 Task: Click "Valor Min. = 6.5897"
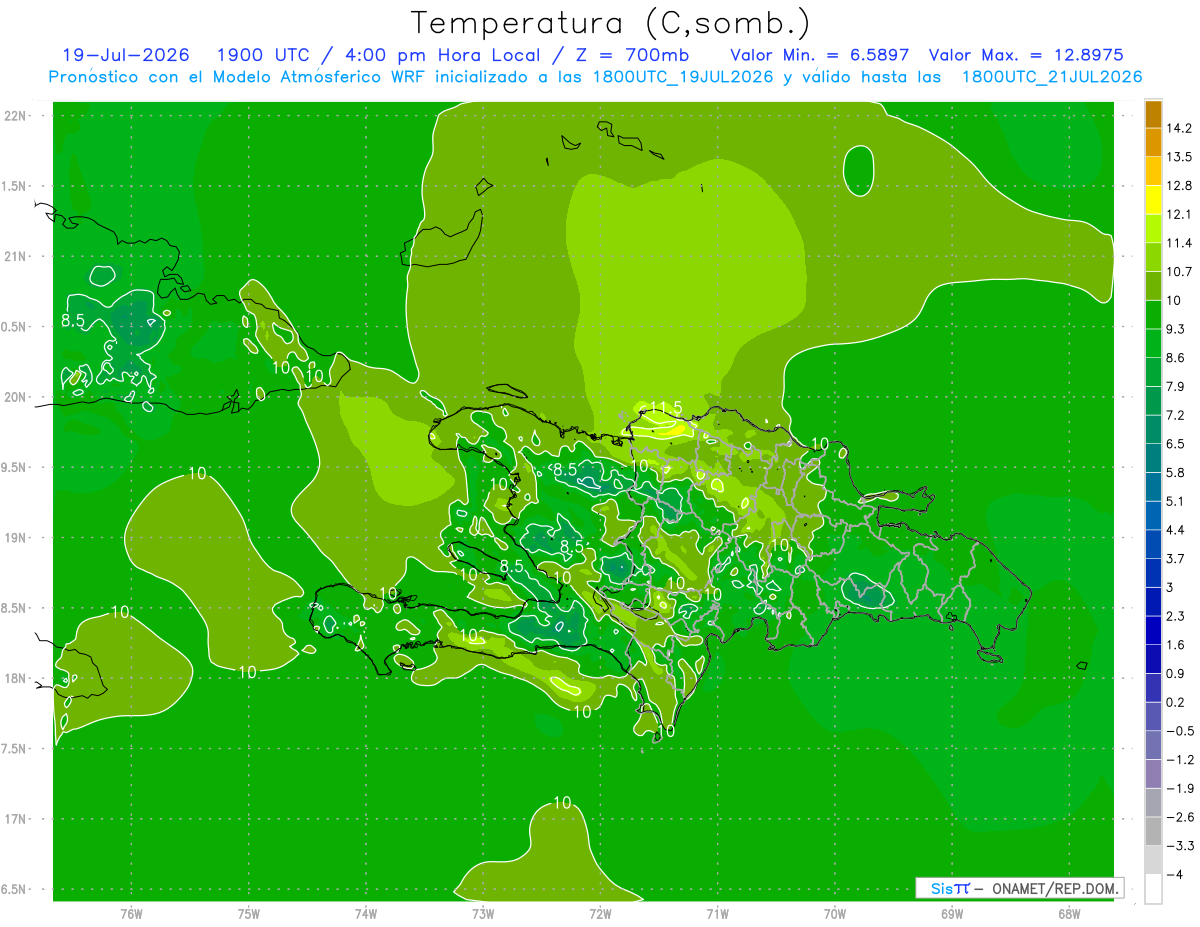(820, 55)
